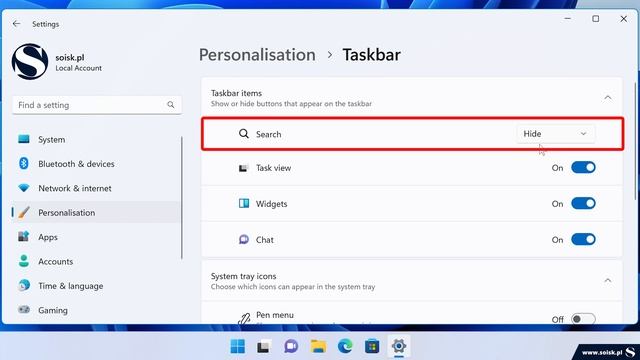This screenshot has height=360, width=640.
Task: Click the Accounts person icon in sidebar
Action: coord(24,261)
